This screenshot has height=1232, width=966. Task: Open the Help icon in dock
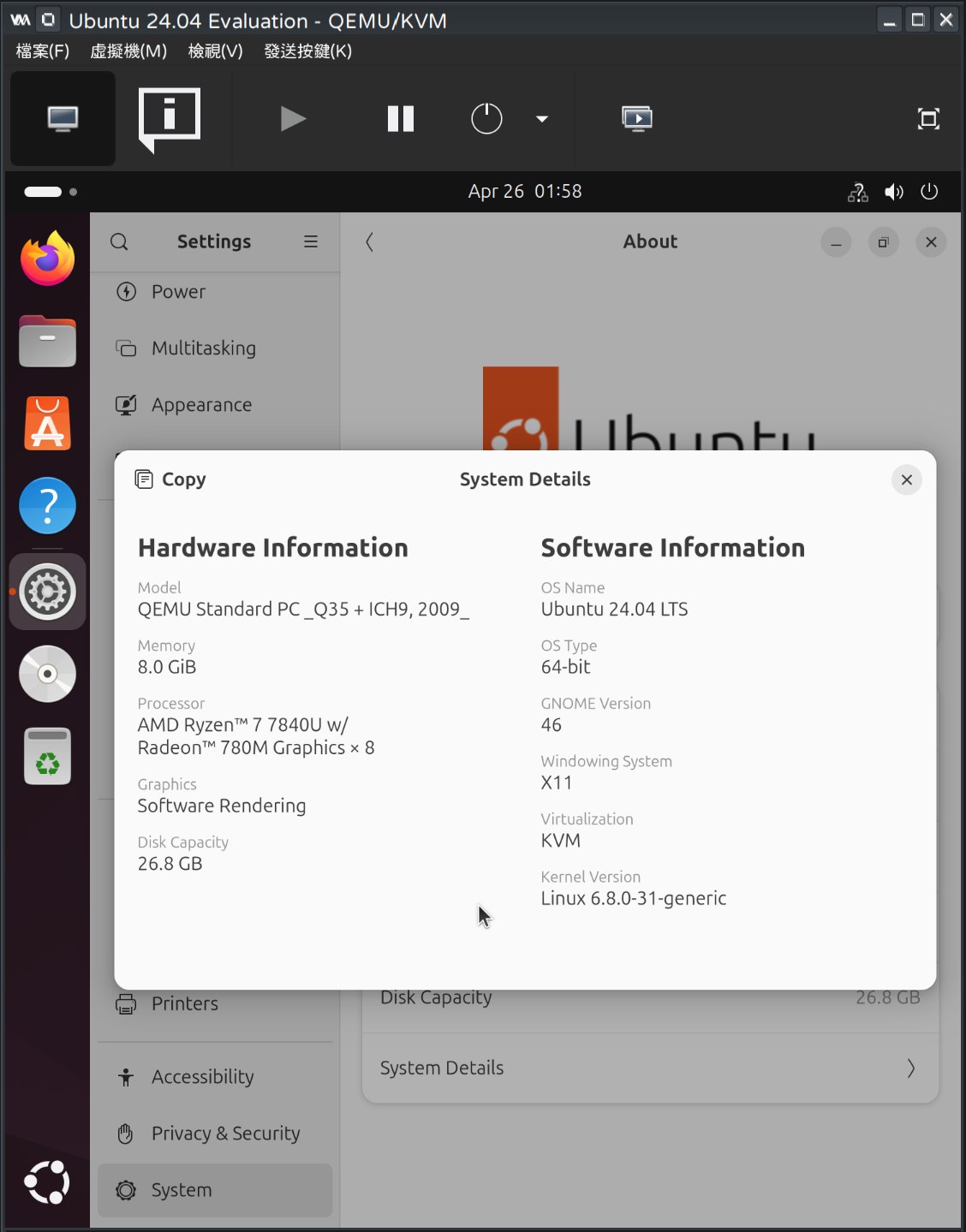[48, 505]
